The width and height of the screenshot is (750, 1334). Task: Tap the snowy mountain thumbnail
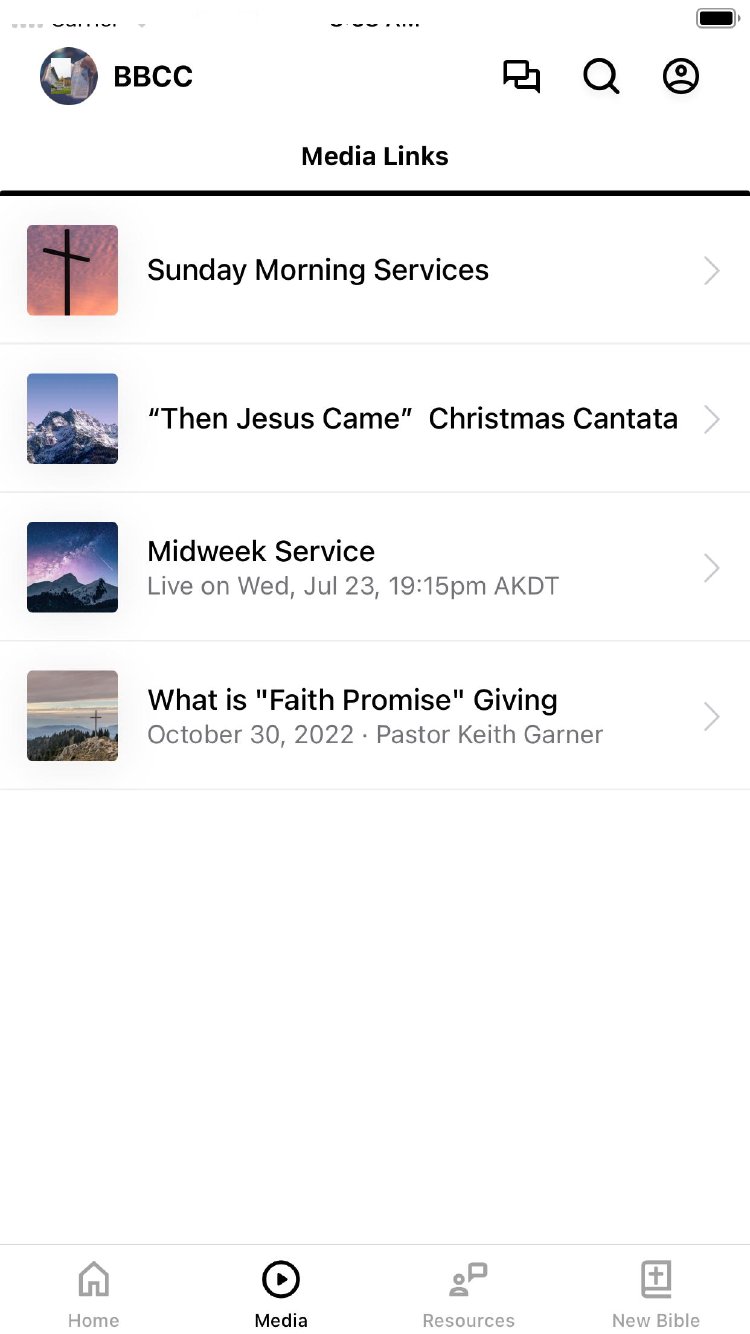[72, 419]
